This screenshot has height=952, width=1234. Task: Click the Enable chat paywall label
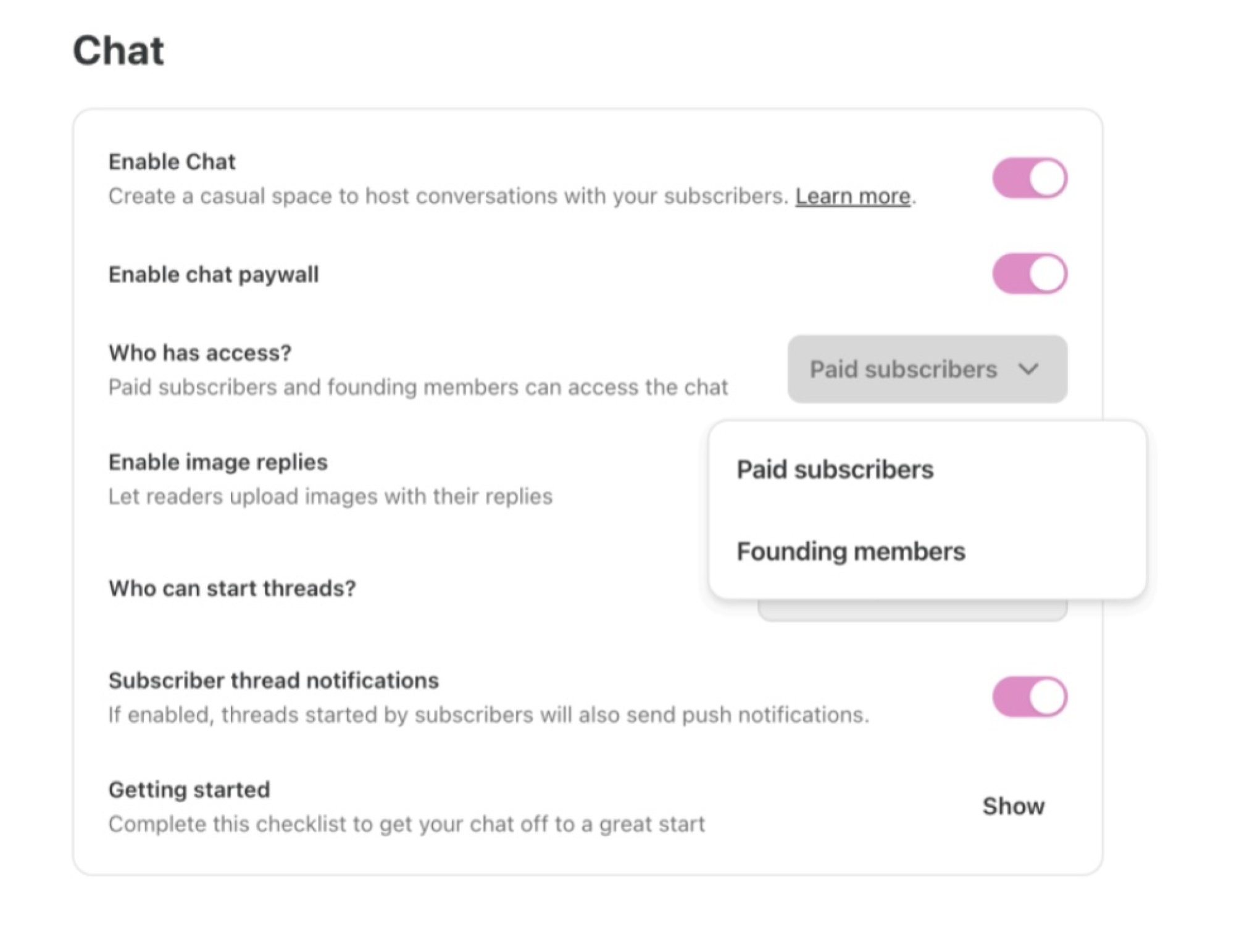[214, 274]
